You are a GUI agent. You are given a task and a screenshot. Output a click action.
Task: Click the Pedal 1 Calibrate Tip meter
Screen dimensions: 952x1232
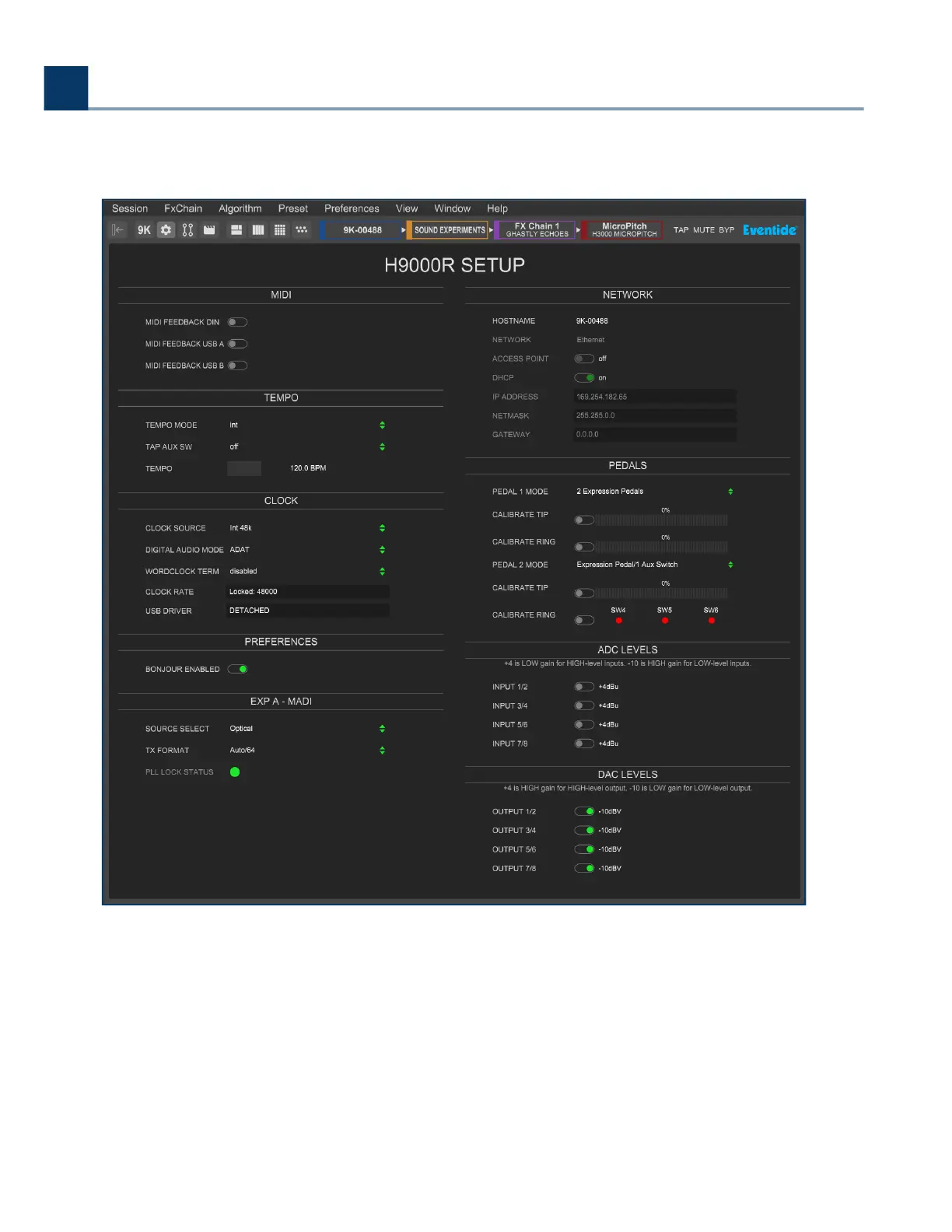click(662, 520)
